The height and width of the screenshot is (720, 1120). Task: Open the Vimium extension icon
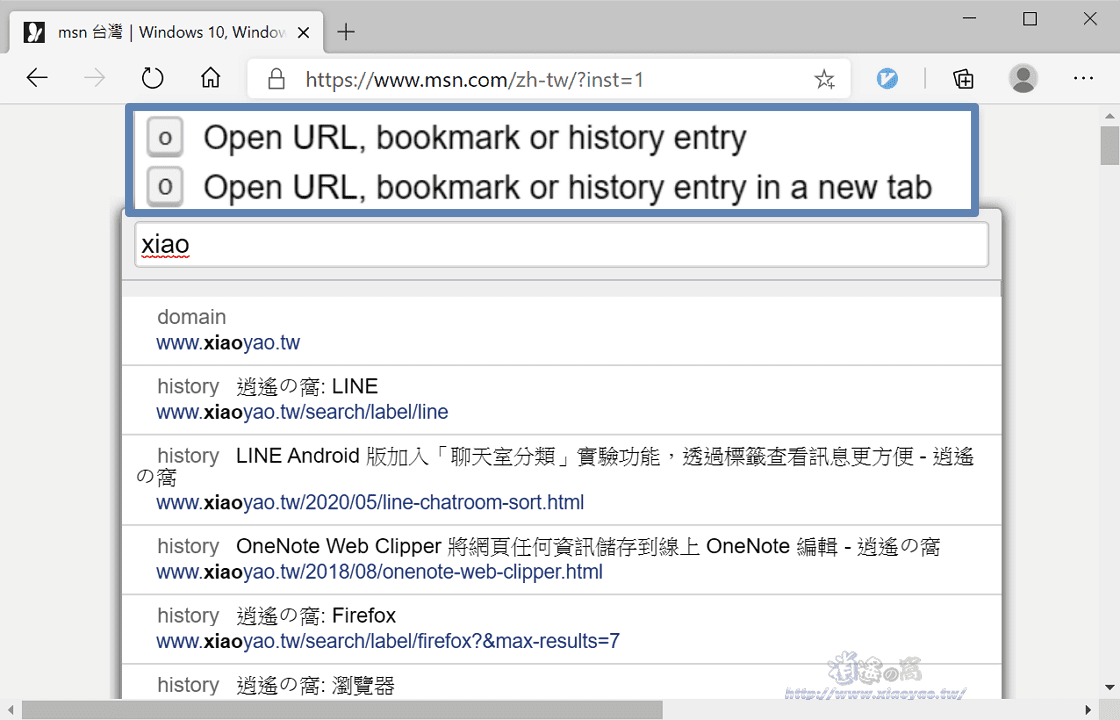coord(887,78)
